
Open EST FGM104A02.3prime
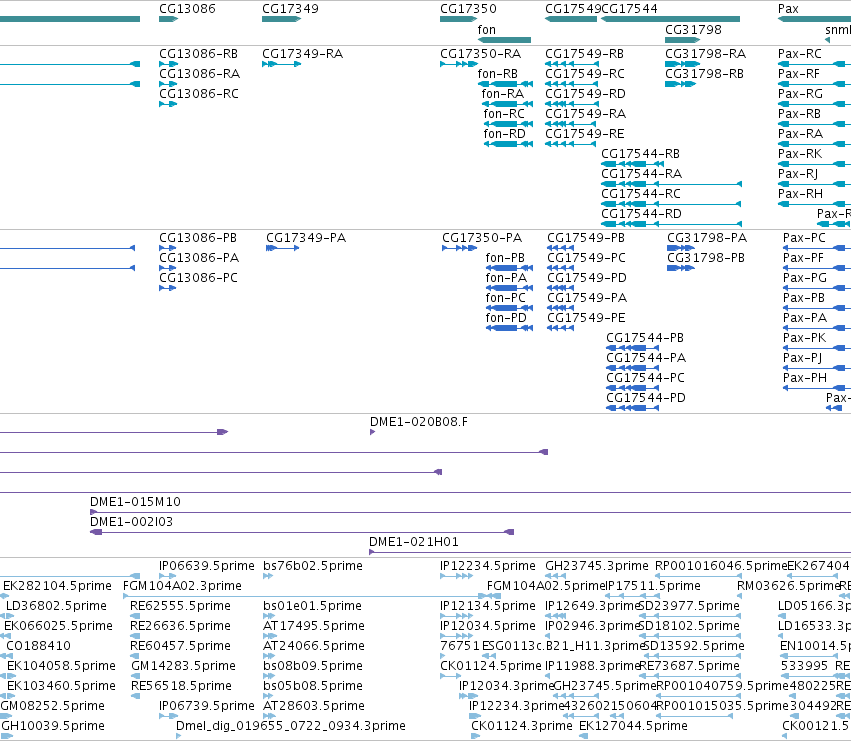(182, 586)
